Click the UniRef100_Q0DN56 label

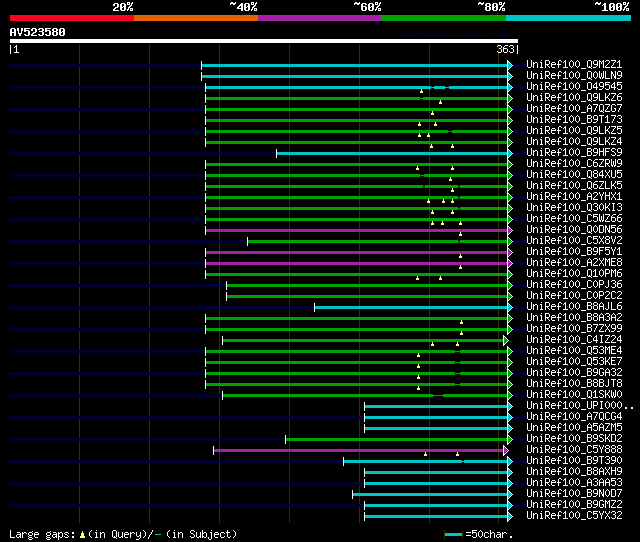pos(574,230)
